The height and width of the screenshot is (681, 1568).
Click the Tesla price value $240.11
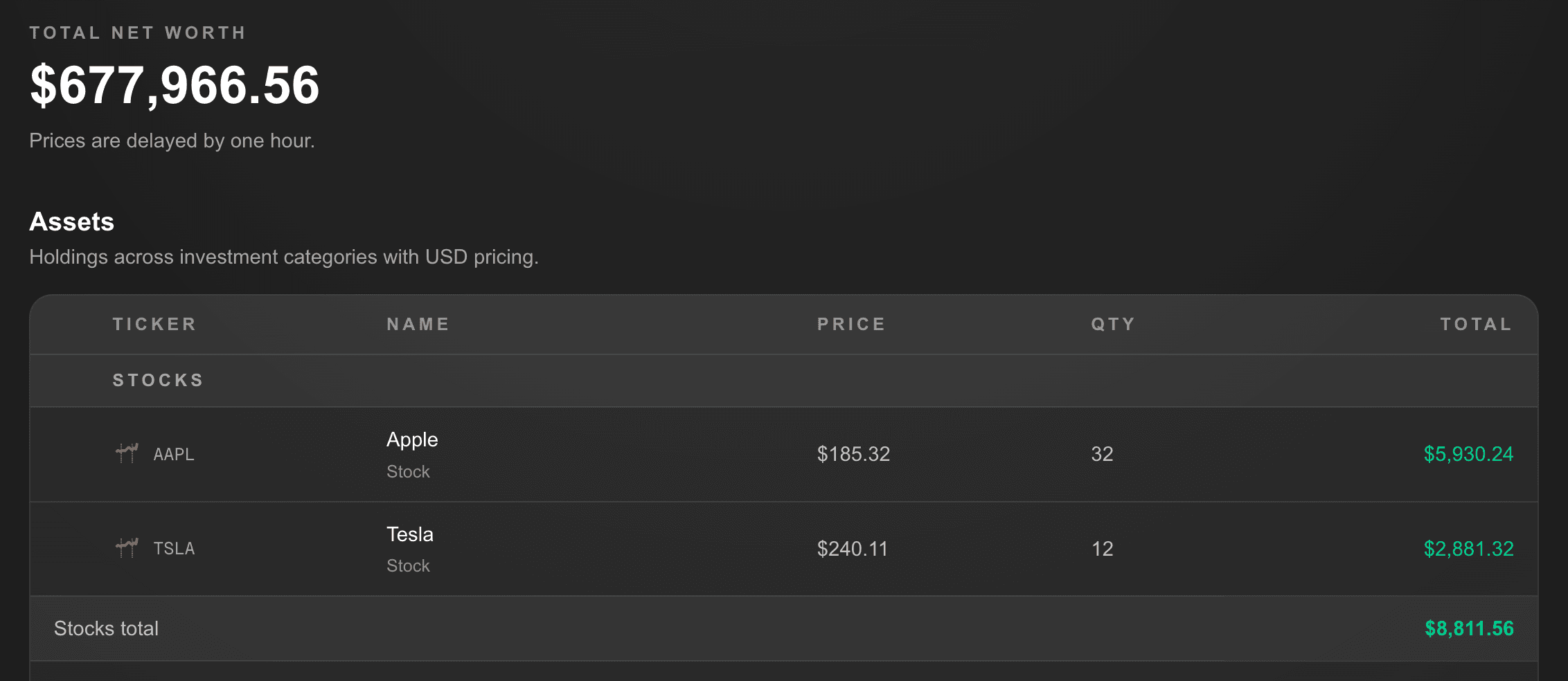click(853, 549)
